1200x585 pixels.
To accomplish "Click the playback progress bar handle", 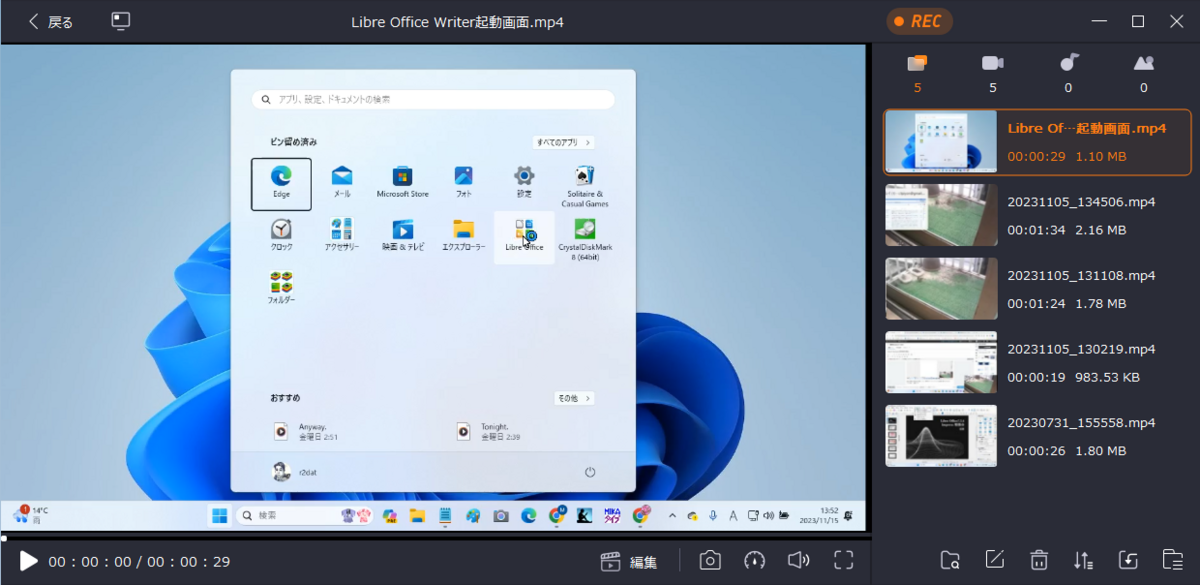I will tap(4, 538).
